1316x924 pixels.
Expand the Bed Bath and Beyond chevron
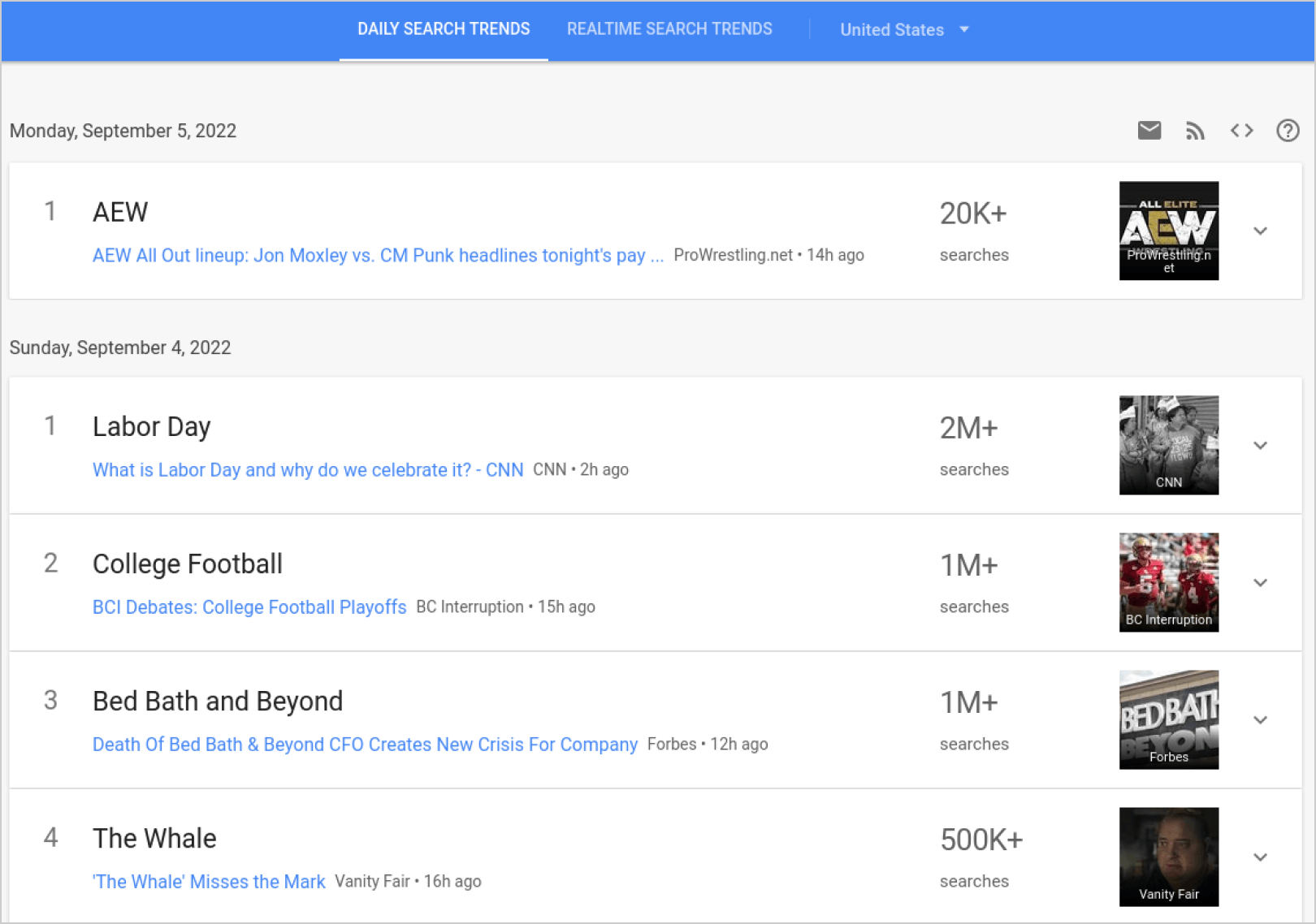click(x=1260, y=720)
